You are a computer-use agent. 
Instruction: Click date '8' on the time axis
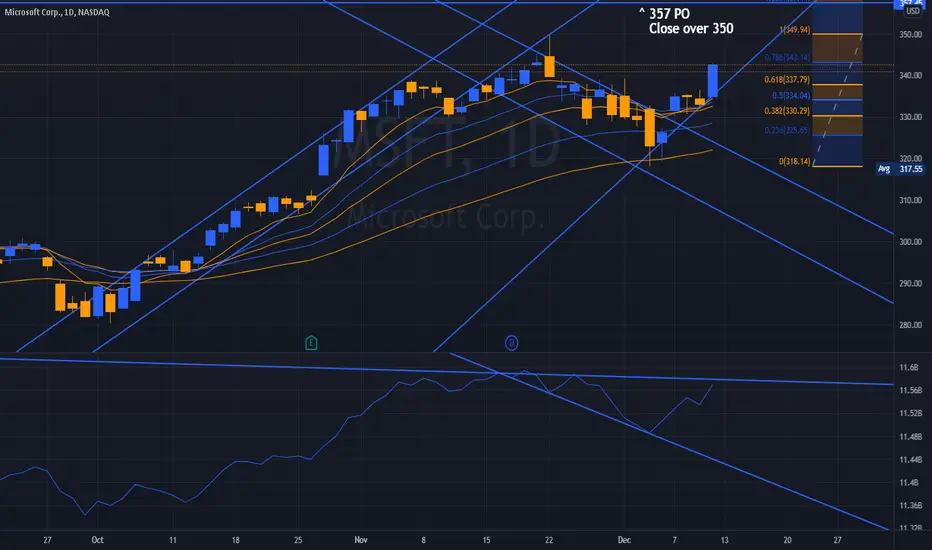coord(423,540)
